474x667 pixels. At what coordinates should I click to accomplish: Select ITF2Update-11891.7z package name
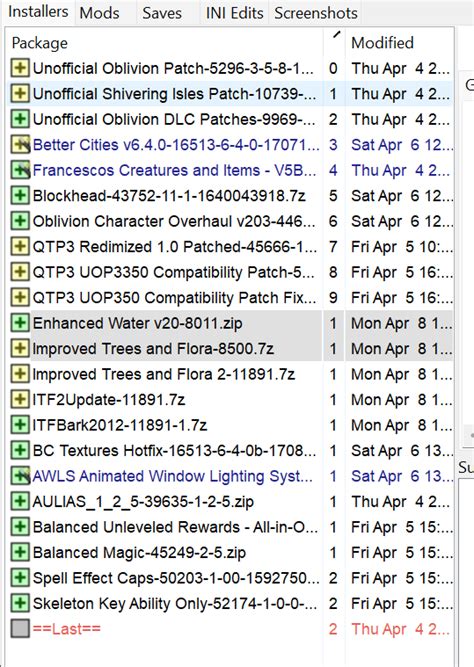click(109, 400)
